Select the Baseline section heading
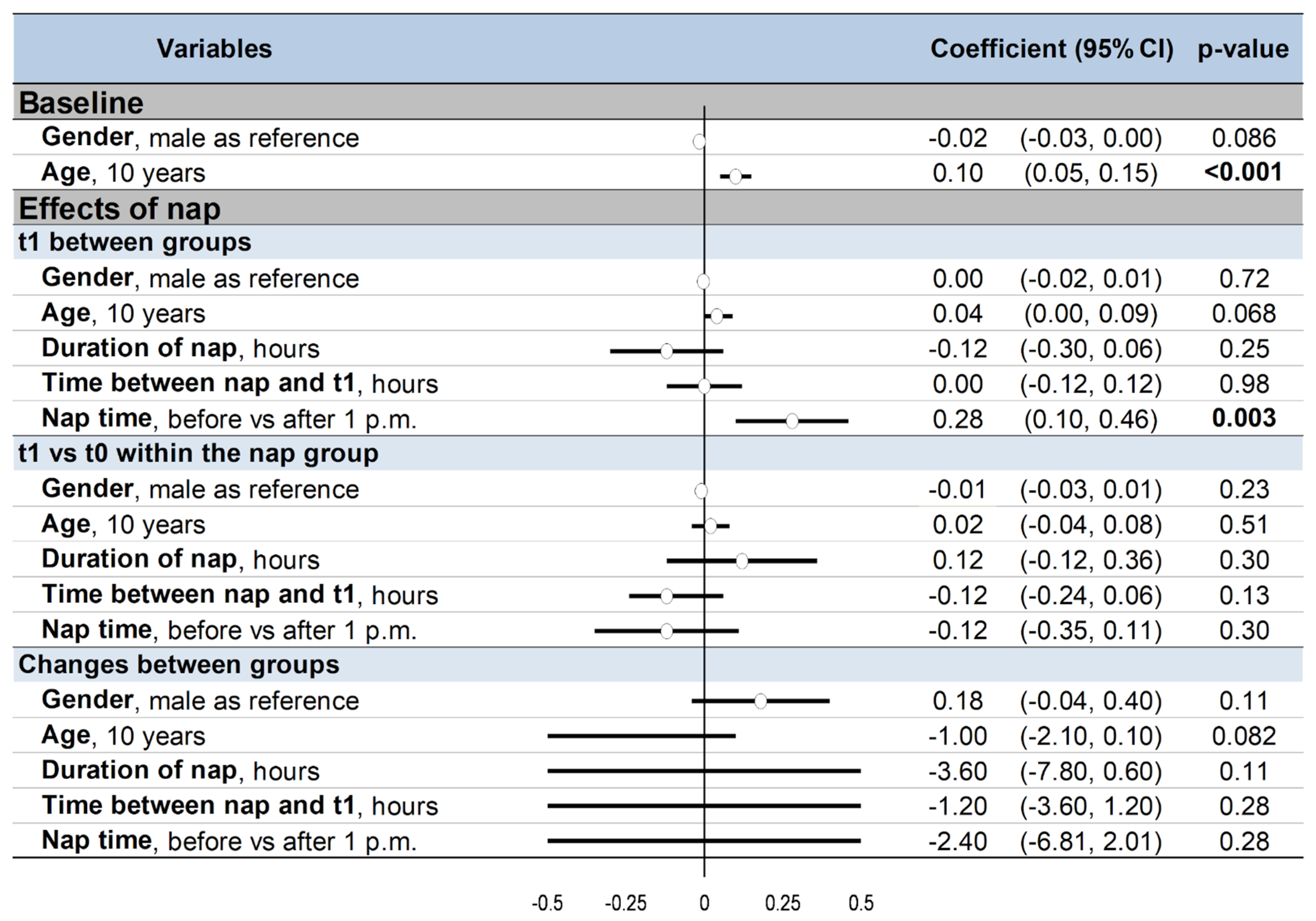The image size is (1316, 921). 81,103
